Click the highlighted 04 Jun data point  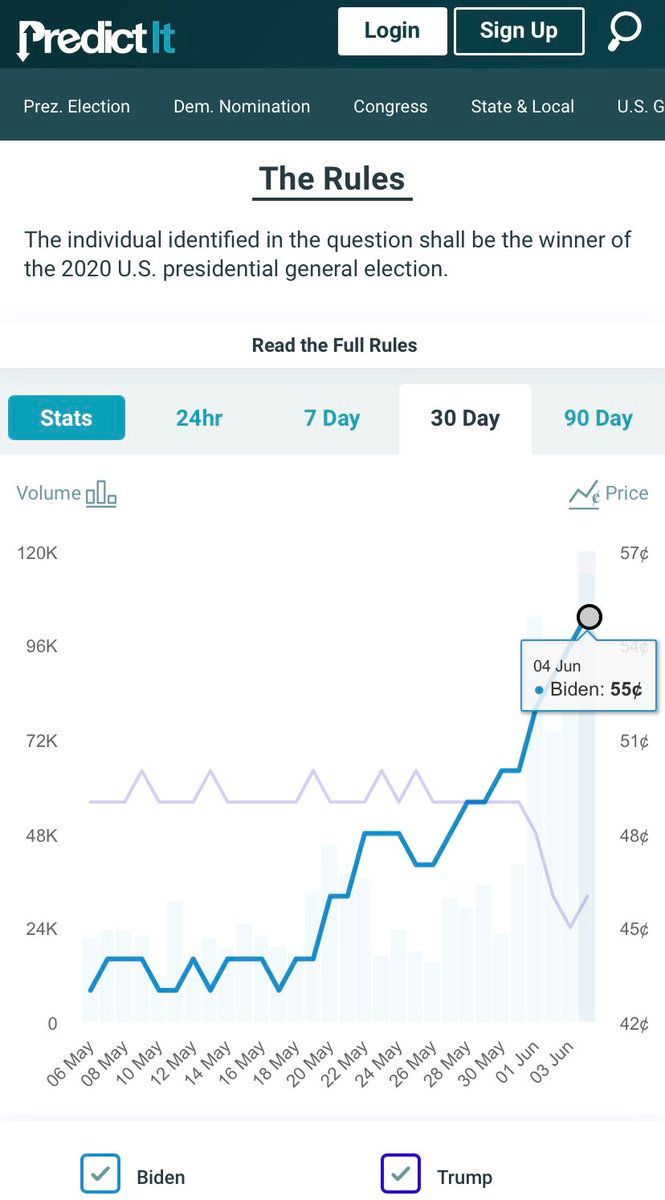(590, 617)
